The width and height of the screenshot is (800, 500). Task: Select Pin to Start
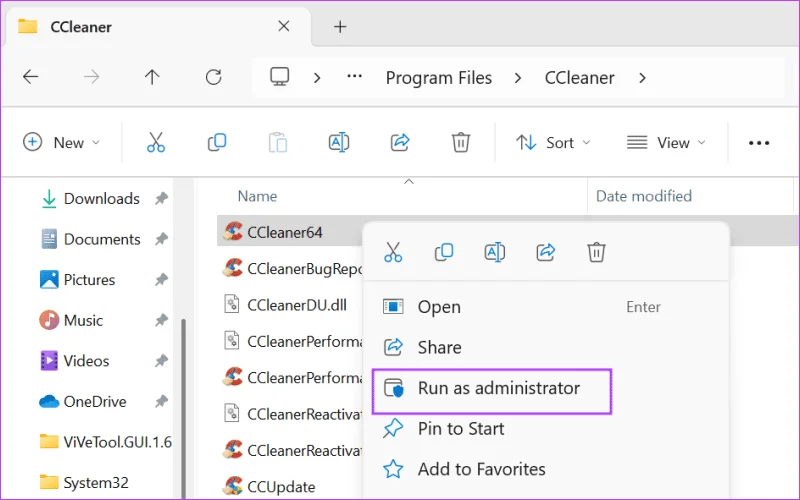[546, 429]
